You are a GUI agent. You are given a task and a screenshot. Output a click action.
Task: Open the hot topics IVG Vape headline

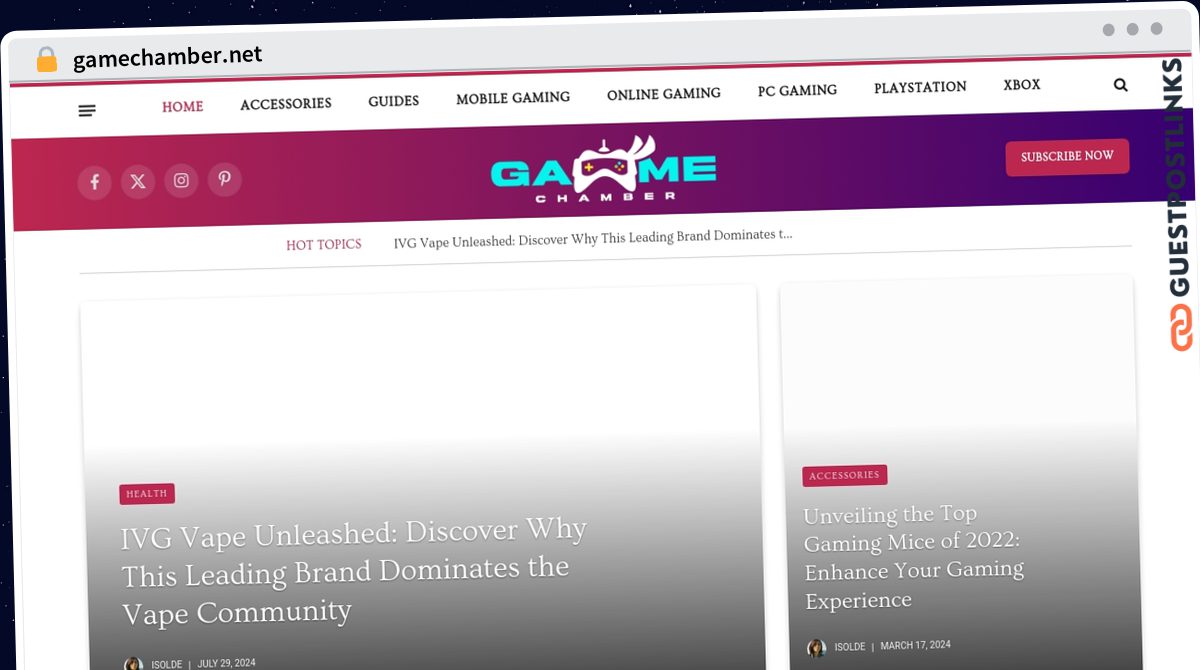(x=593, y=238)
